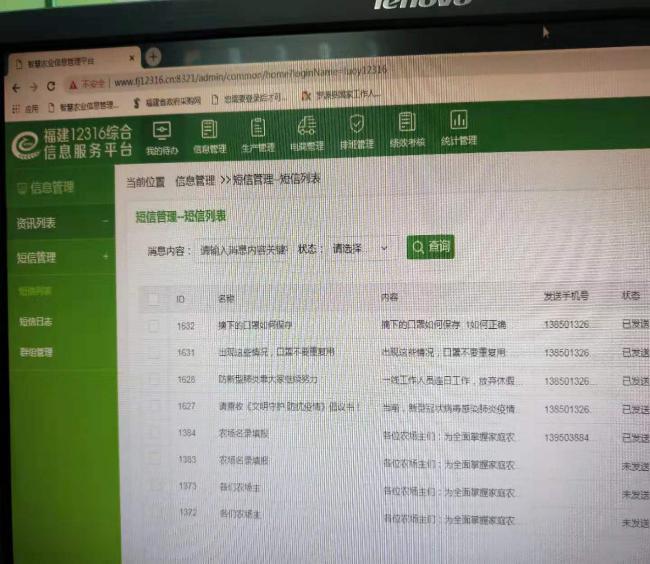
Task: Open the 我的待办 icon in top navigation
Action: coord(161,133)
